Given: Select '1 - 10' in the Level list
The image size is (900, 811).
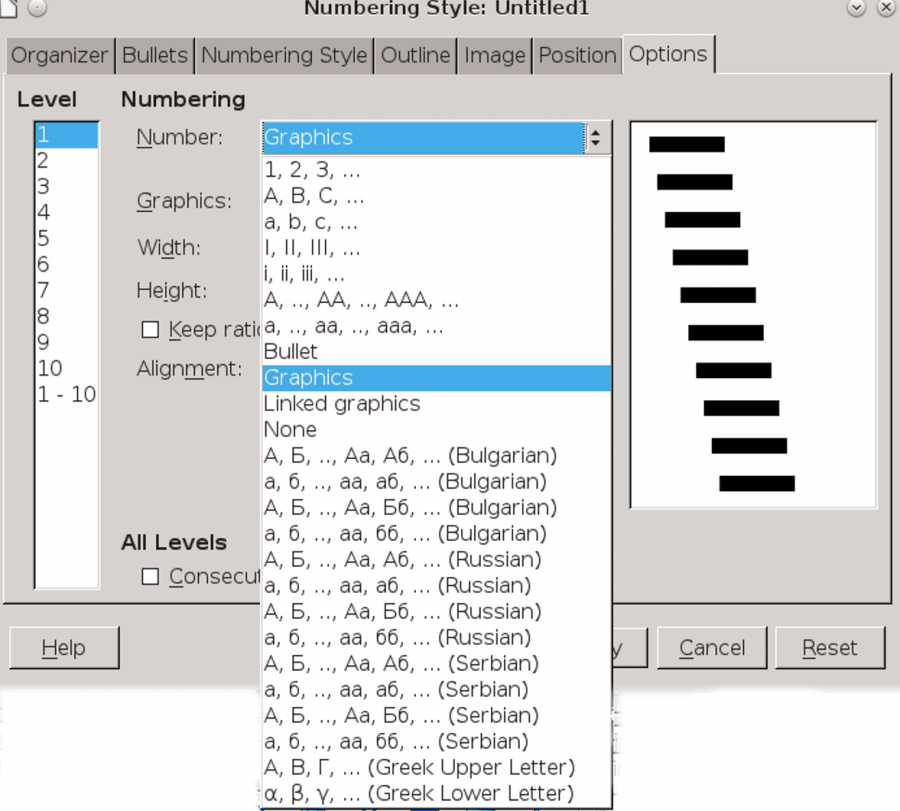Looking at the screenshot, I should click(65, 394).
